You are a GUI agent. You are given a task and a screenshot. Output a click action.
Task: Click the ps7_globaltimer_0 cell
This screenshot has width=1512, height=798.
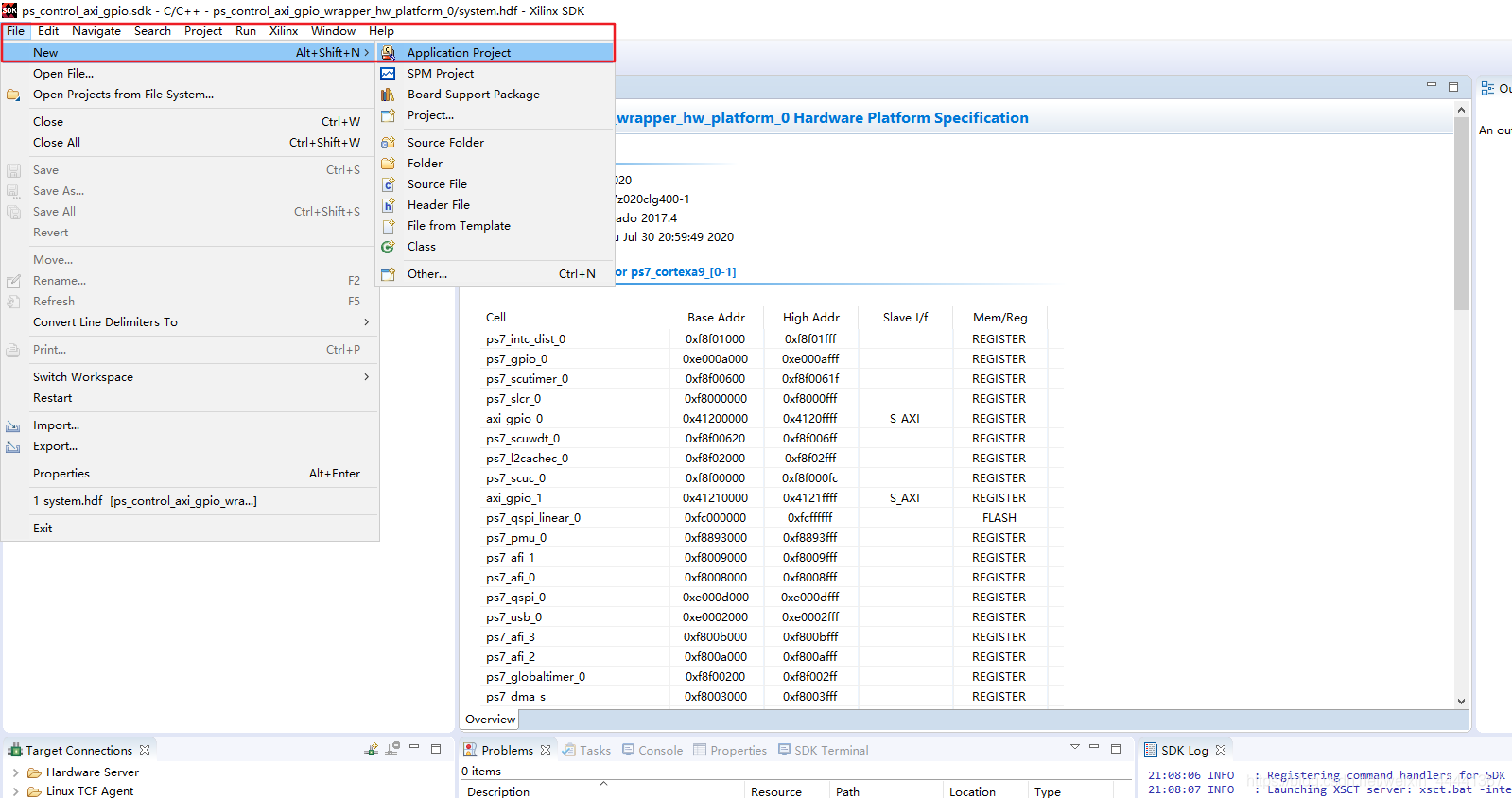click(x=536, y=677)
